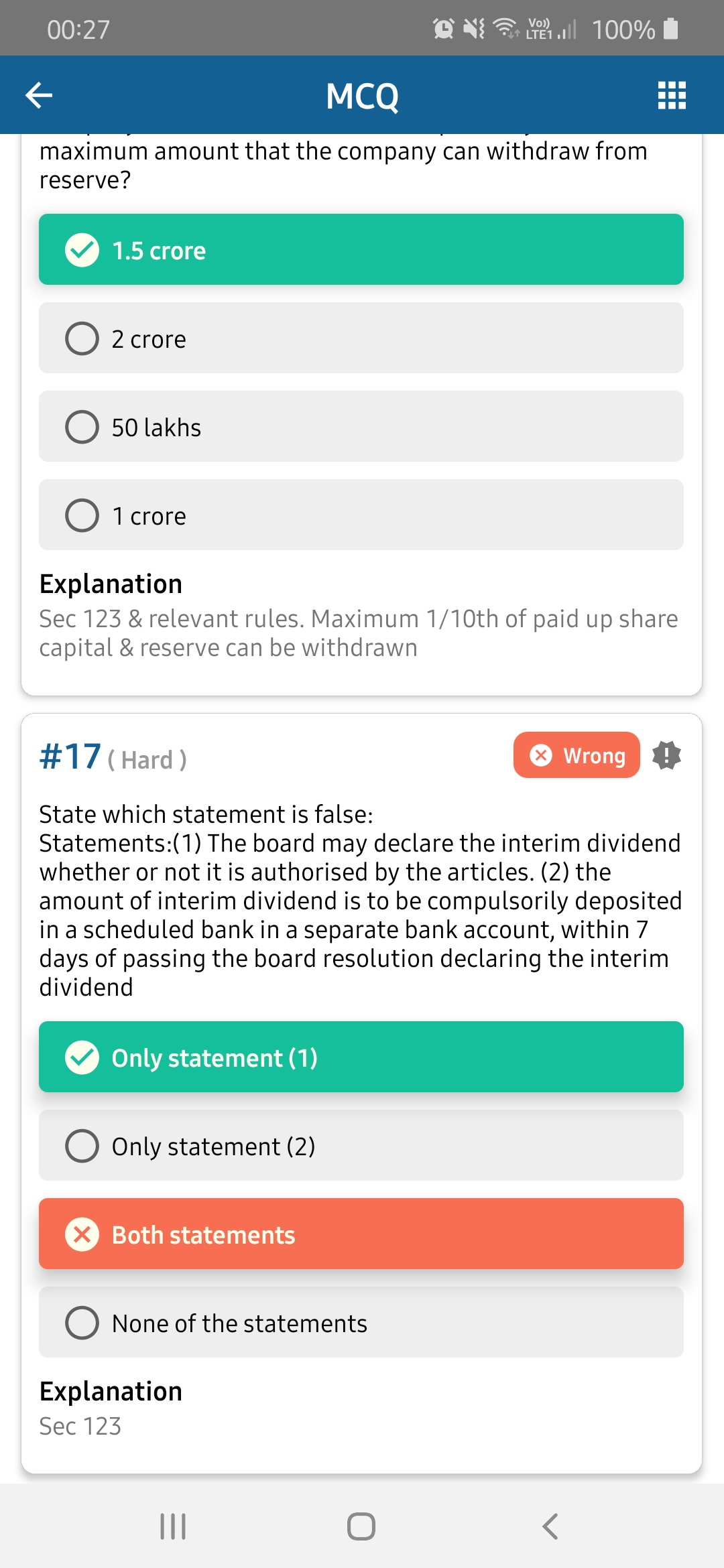Select the "50 lakhs" radio option

[x=361, y=427]
